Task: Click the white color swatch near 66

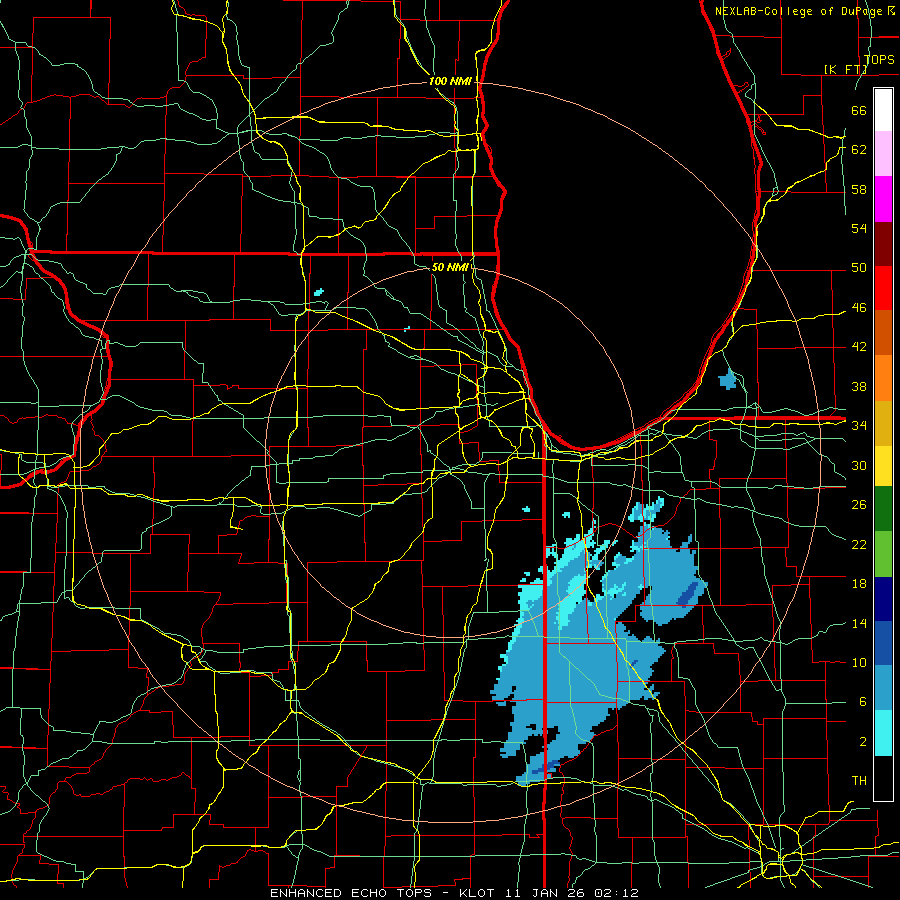Action: (x=883, y=110)
